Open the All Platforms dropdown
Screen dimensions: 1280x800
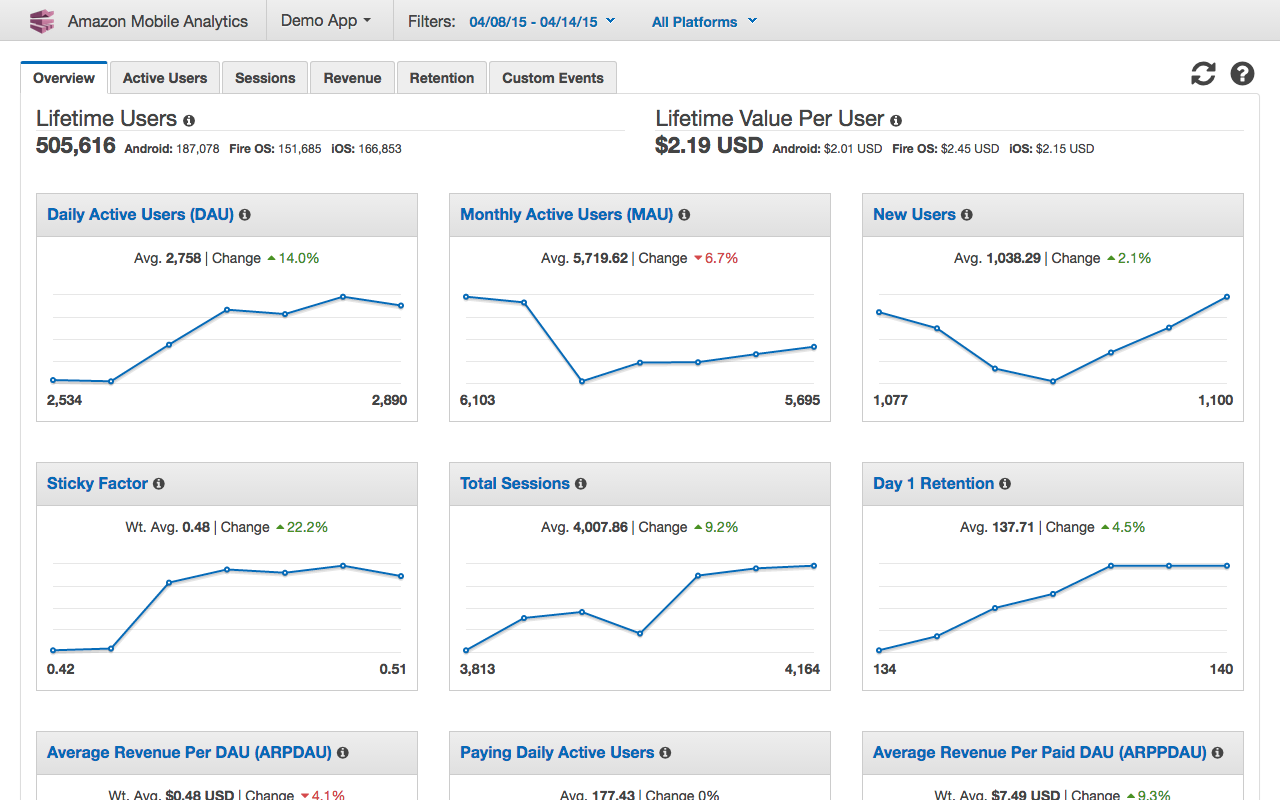pyautogui.click(x=704, y=21)
